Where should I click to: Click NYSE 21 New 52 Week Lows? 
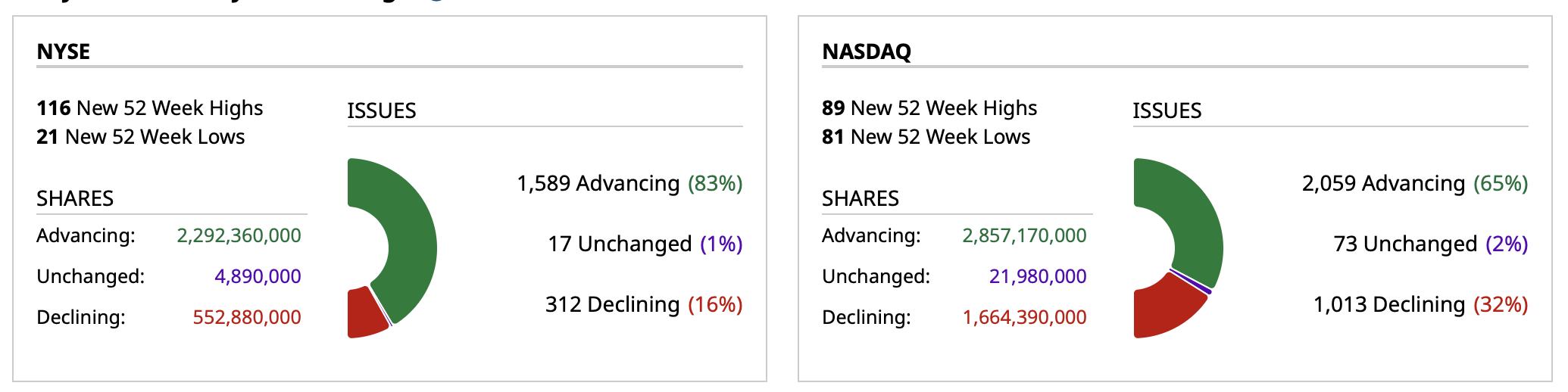point(141,137)
